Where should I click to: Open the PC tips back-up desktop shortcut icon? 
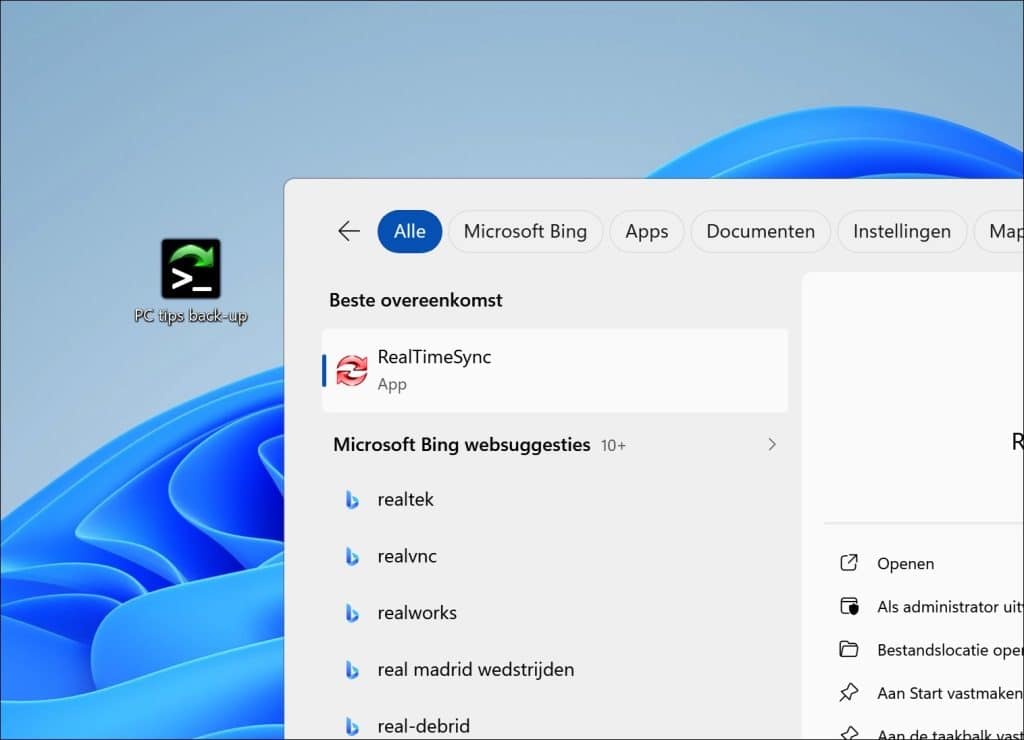[x=191, y=268]
